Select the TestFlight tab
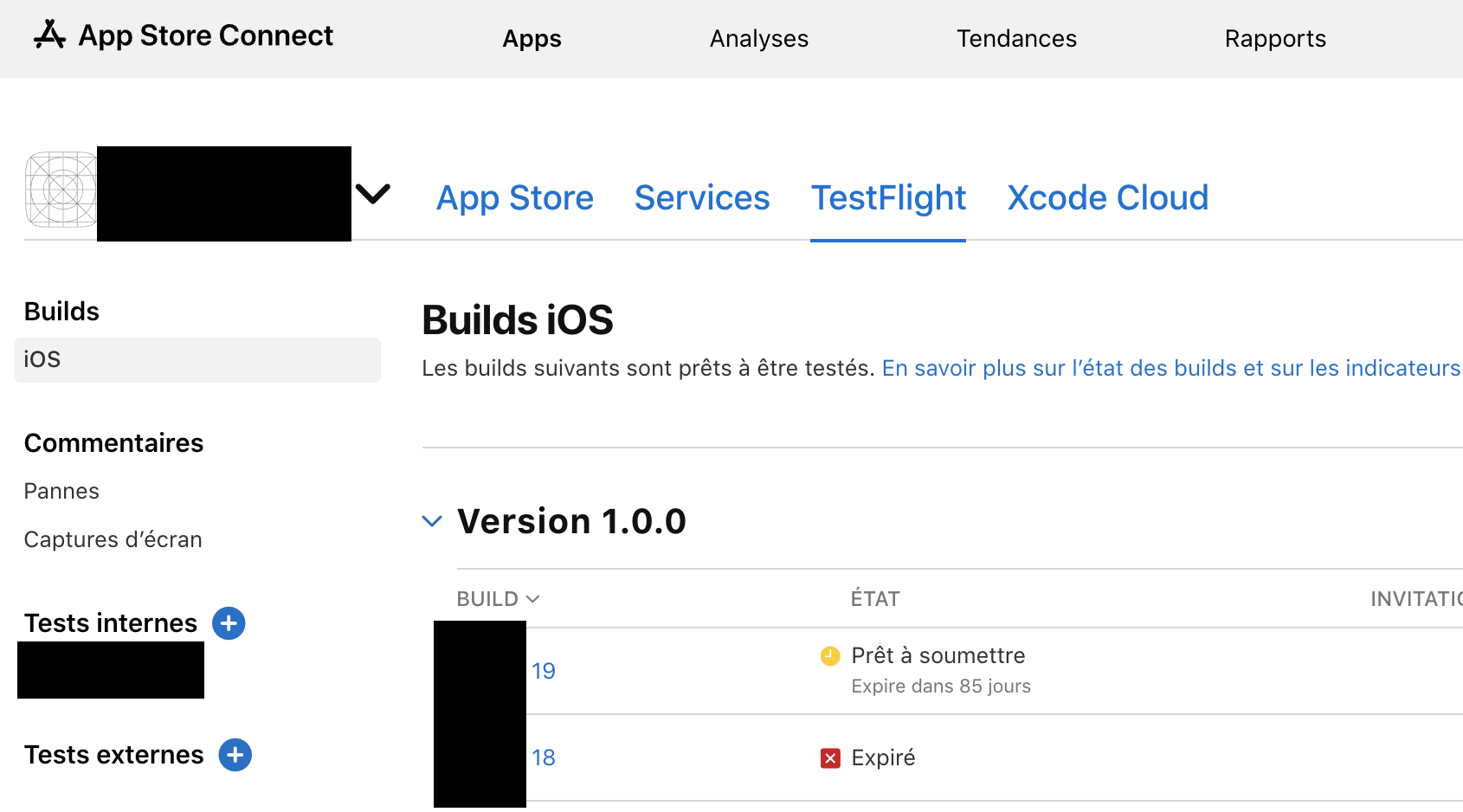 [888, 198]
